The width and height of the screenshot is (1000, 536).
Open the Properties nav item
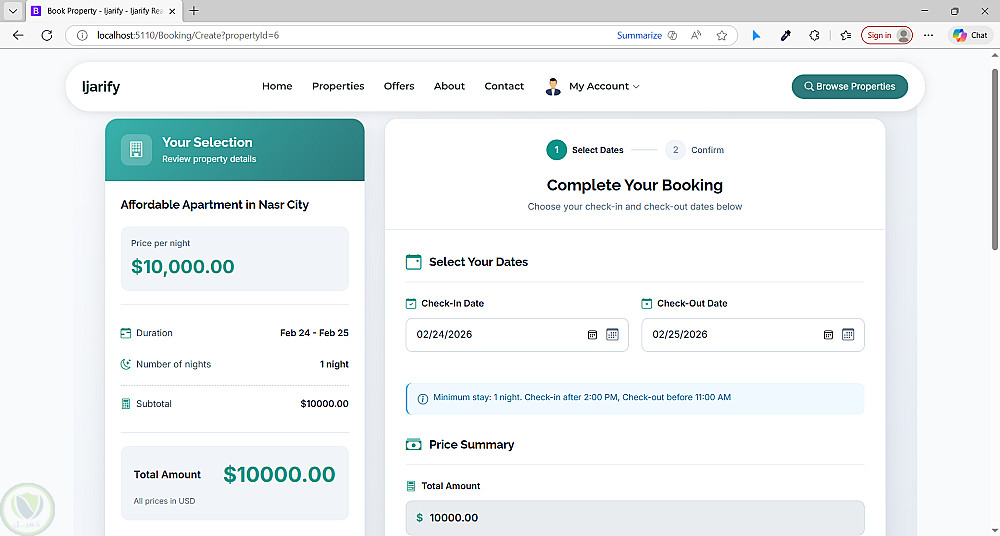338,86
